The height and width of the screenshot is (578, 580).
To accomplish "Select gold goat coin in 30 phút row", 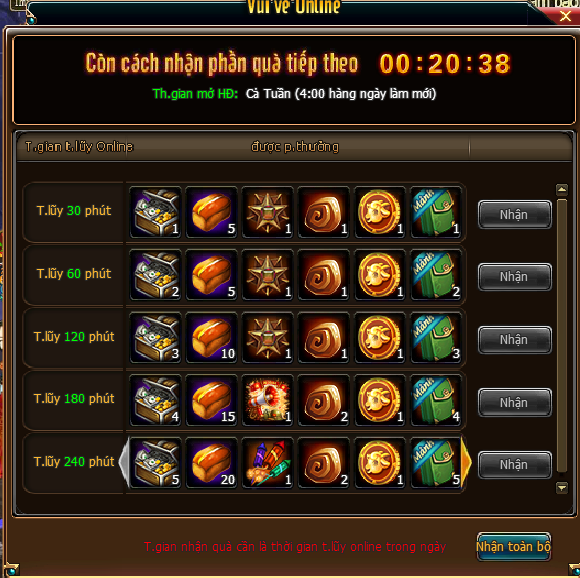I will coord(380,212).
